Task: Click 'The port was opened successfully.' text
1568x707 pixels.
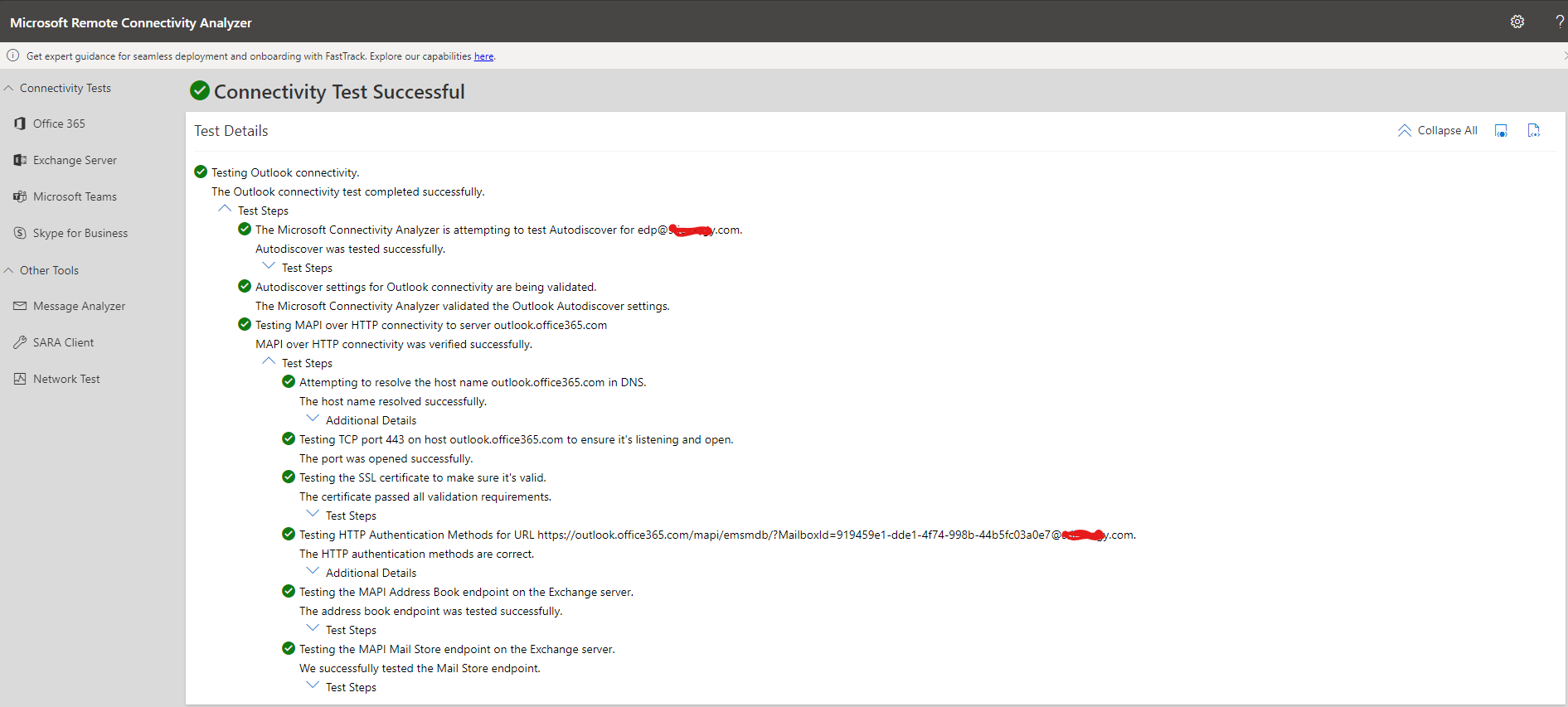Action: pos(386,458)
